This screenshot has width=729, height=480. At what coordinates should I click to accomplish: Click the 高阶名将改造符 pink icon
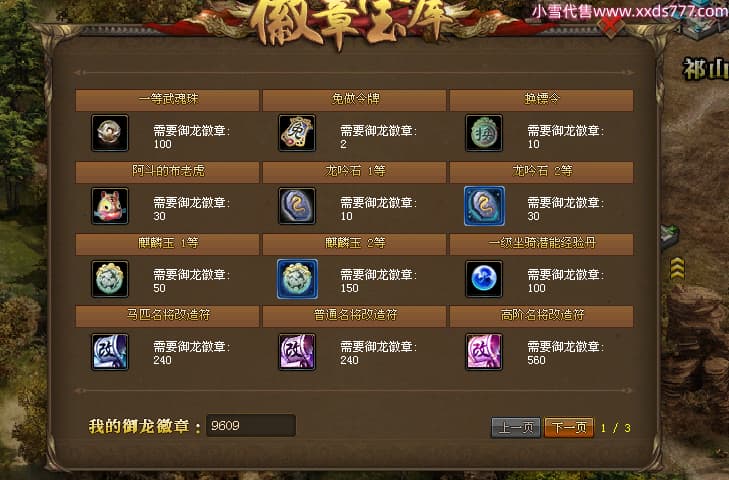484,352
